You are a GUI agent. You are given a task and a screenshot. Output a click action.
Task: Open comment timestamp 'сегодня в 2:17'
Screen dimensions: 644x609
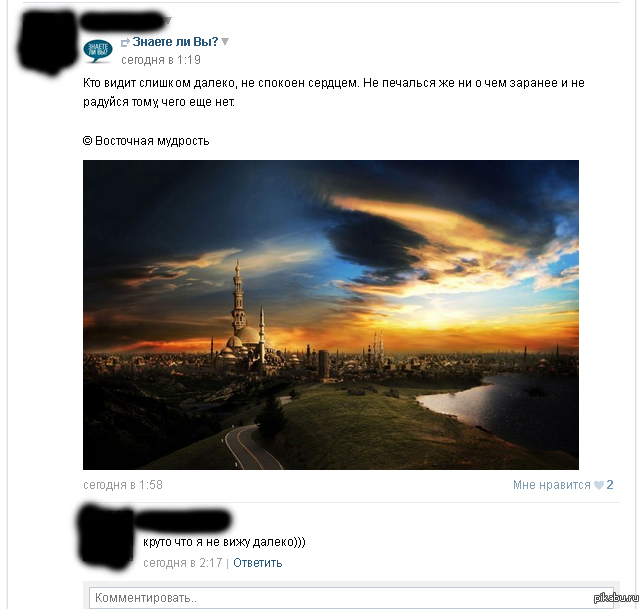pos(183,563)
